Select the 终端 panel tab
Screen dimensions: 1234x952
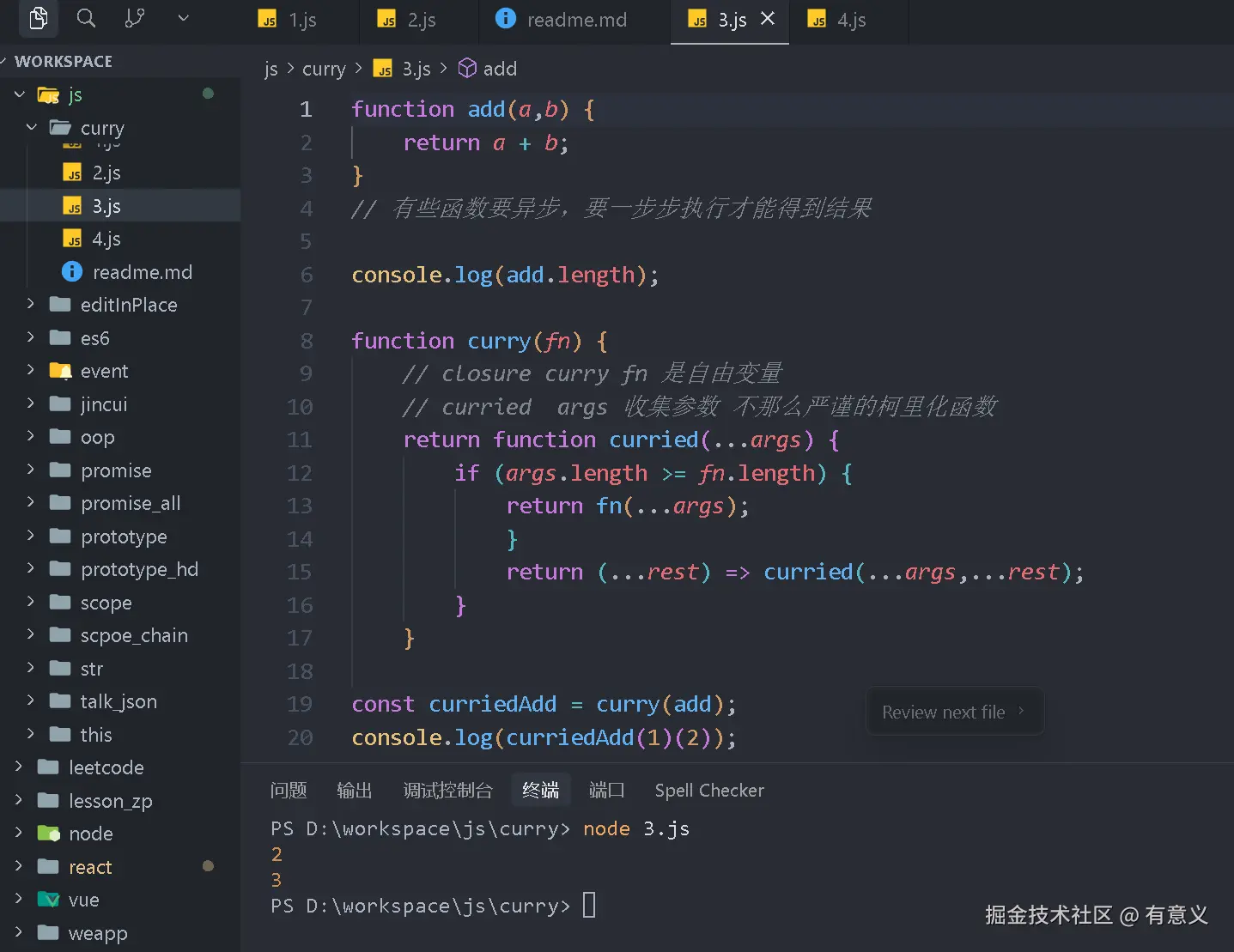(x=541, y=790)
